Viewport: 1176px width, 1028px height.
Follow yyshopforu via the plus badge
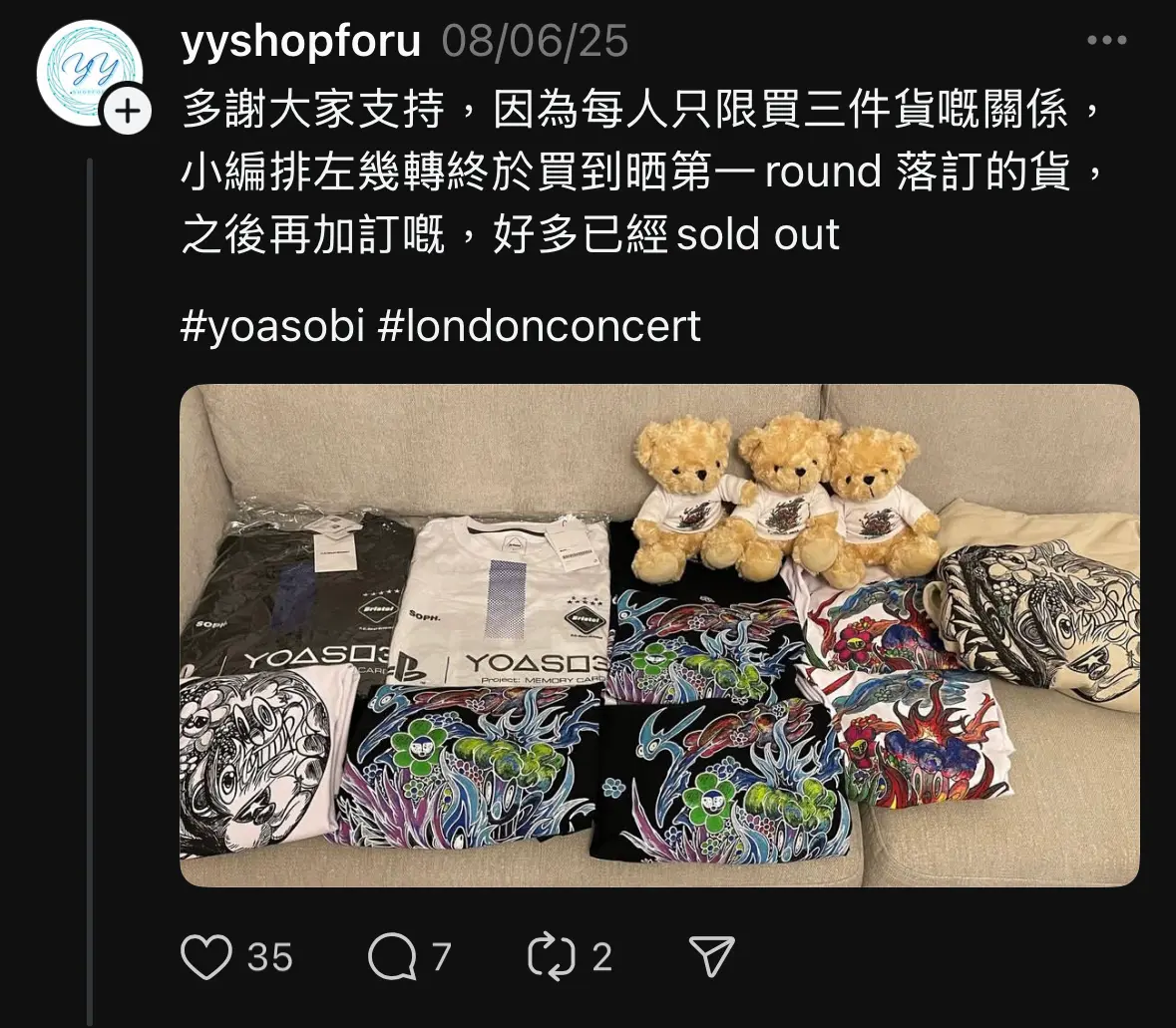(x=129, y=113)
